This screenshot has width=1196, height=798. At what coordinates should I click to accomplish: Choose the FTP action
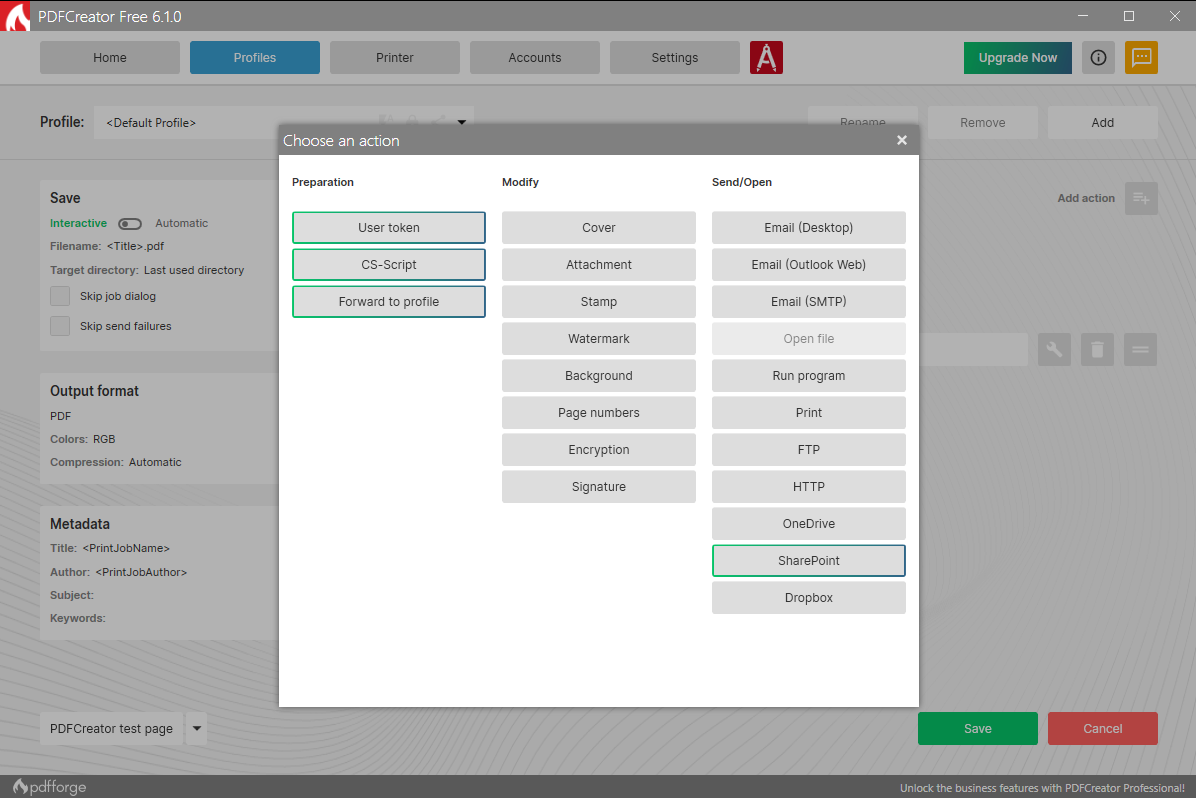pos(809,449)
